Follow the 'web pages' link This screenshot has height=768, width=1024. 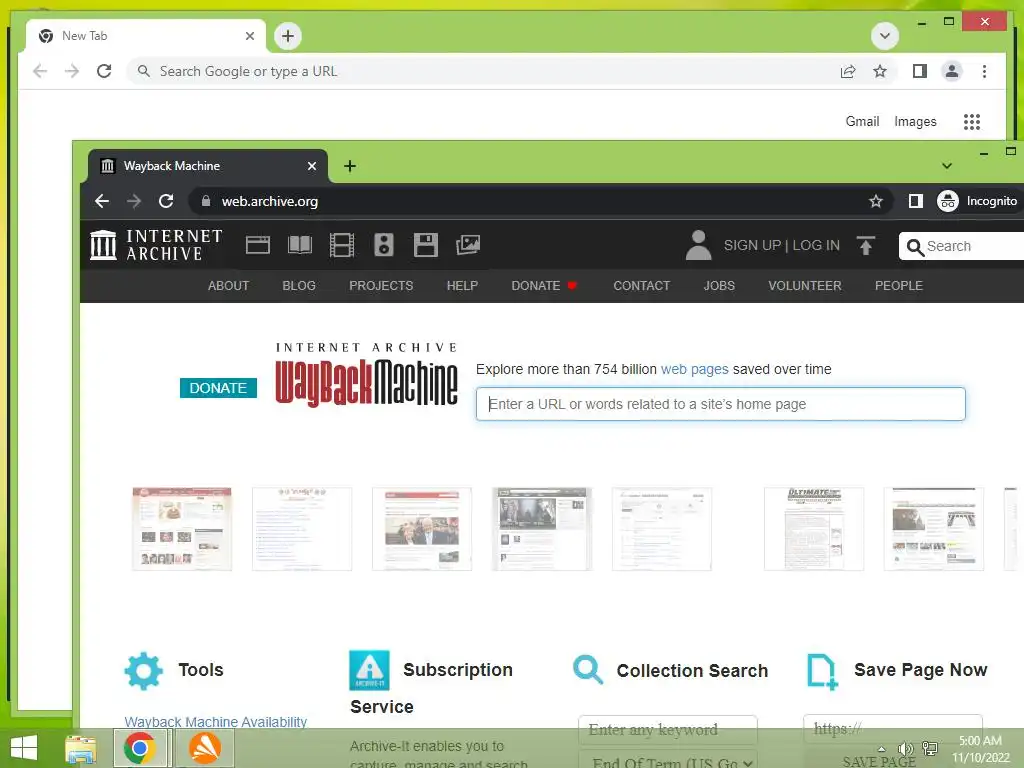pos(694,370)
